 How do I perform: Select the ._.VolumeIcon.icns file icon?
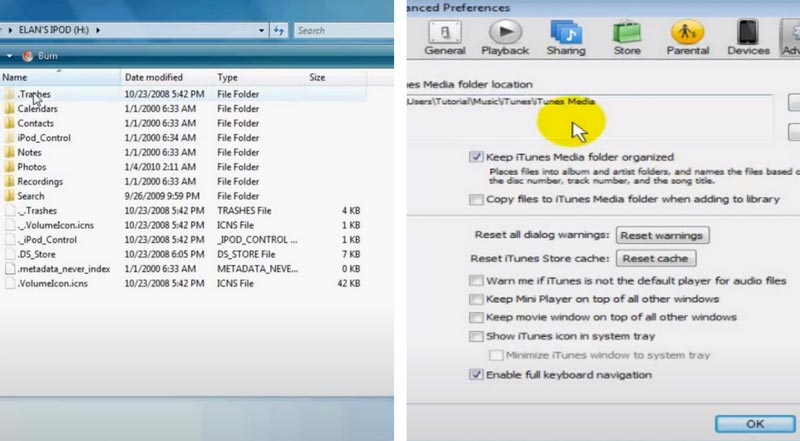(10, 225)
